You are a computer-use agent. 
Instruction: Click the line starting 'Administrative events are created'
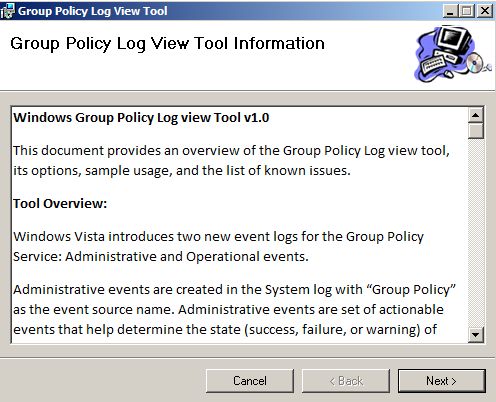click(234, 290)
